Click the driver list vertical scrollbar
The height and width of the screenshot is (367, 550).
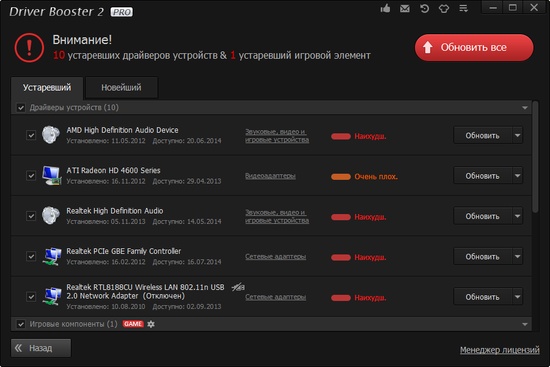535,157
